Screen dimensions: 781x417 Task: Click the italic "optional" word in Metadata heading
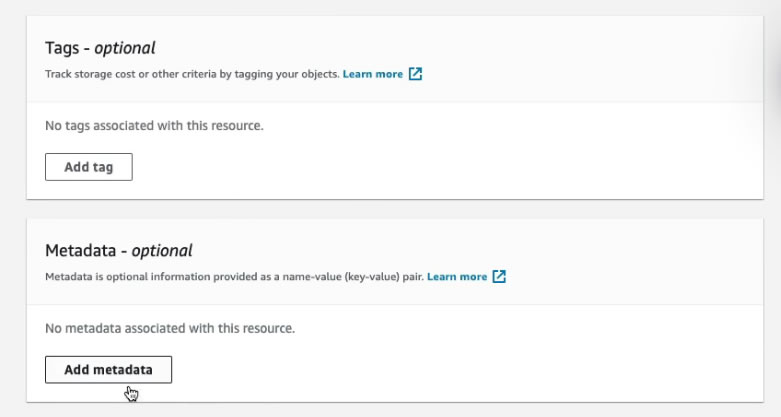tap(162, 251)
